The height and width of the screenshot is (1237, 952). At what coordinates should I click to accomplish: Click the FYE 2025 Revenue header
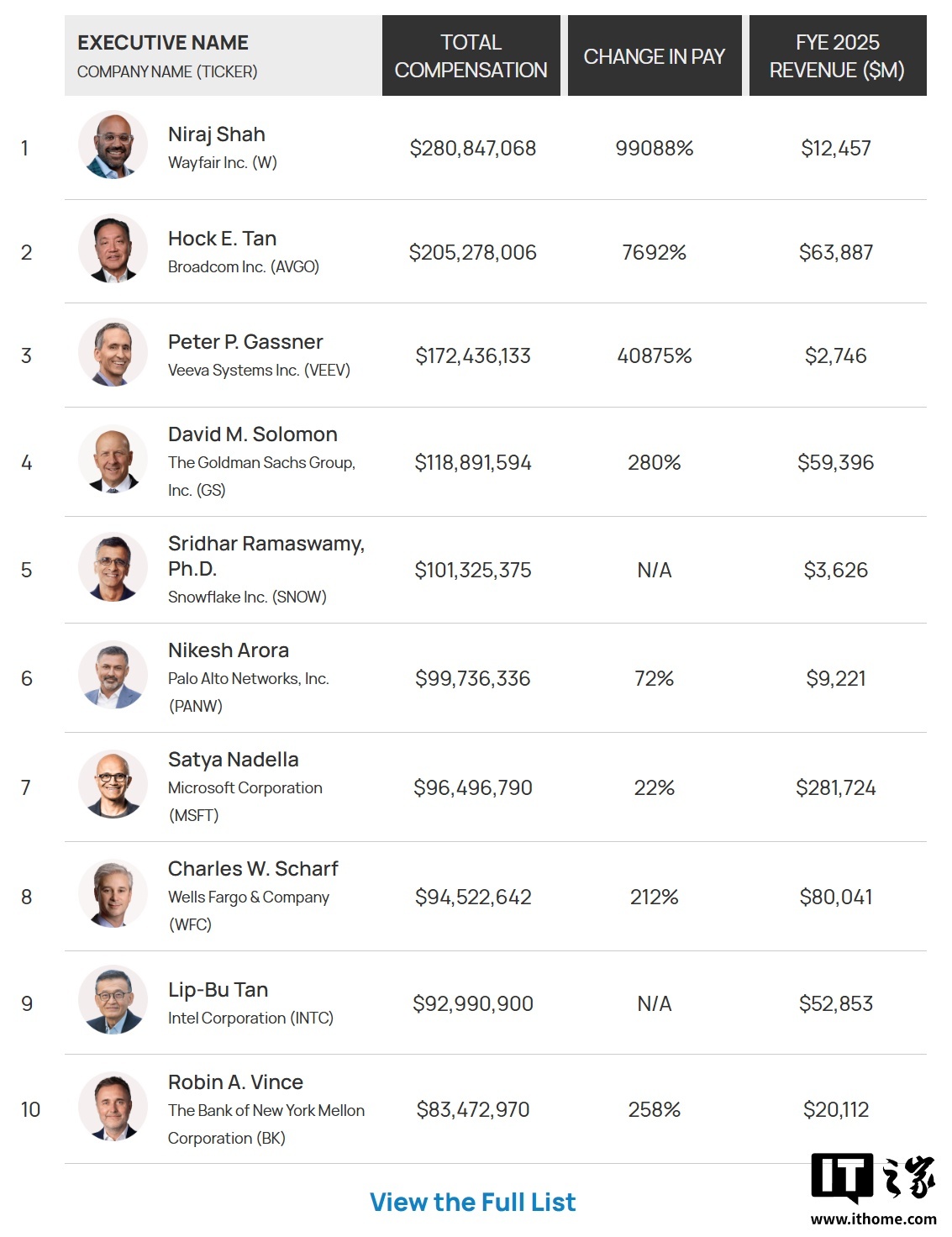click(837, 55)
